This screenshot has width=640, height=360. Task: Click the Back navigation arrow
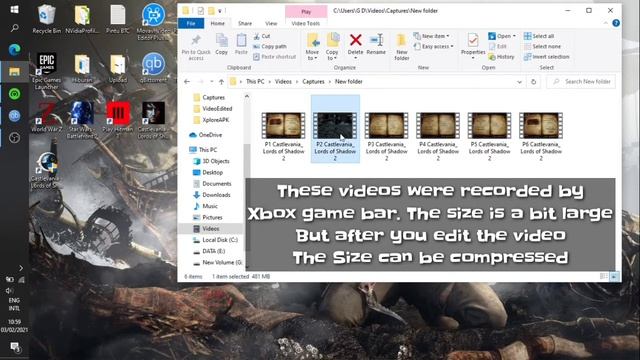tap(187, 82)
